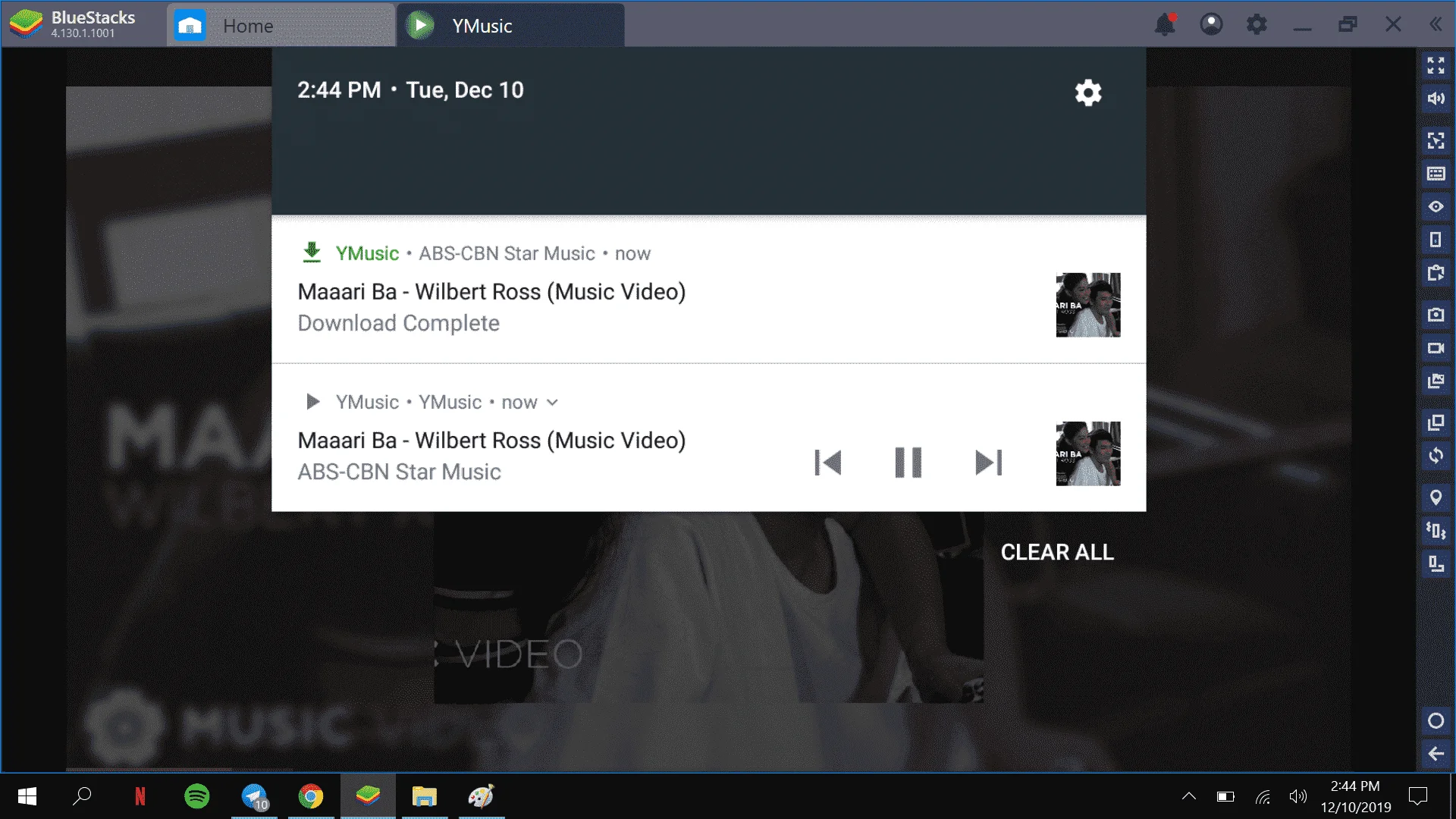Click the sync rotate arrows icon in sidebar
This screenshot has width=1456, height=819.
pos(1436,456)
